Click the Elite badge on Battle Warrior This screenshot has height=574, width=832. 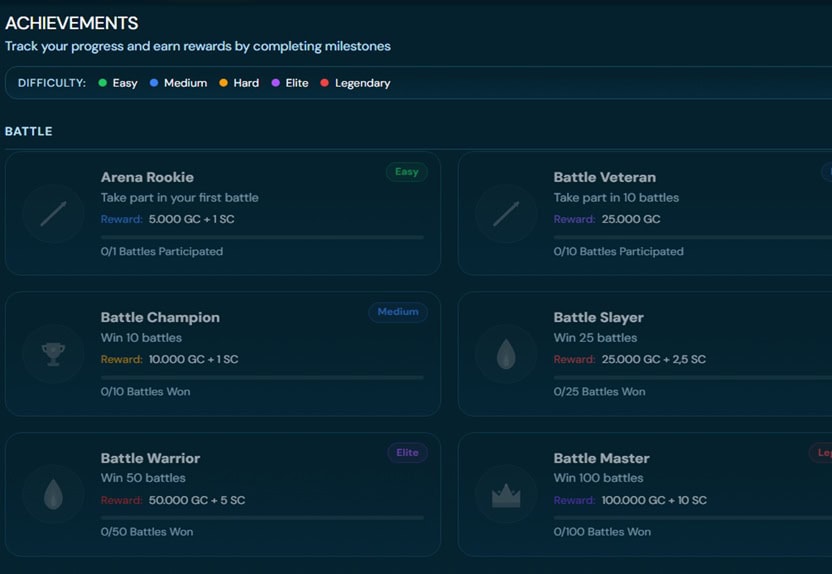pyautogui.click(x=407, y=453)
